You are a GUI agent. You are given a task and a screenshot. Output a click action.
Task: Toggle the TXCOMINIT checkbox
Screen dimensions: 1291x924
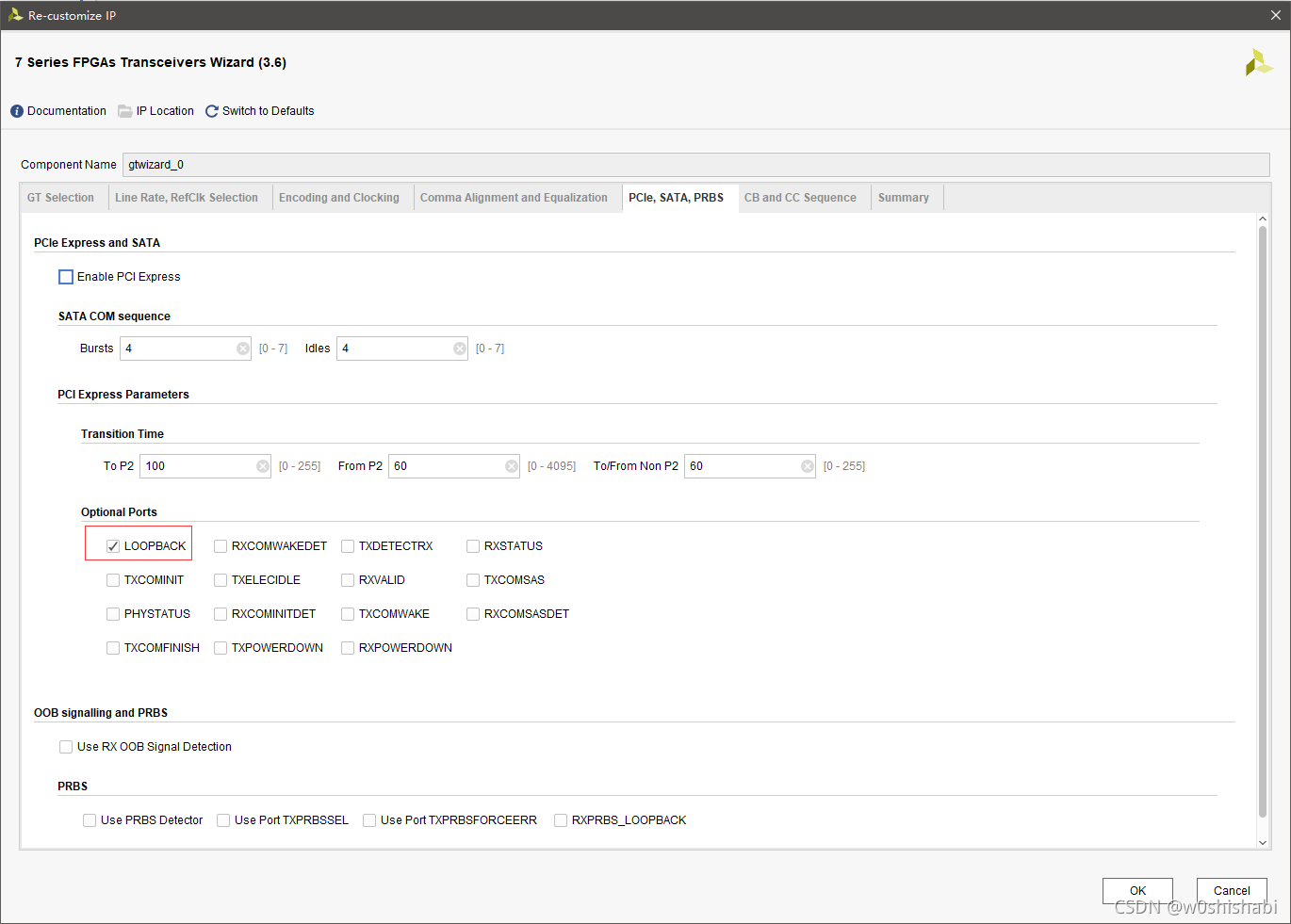click(113, 580)
